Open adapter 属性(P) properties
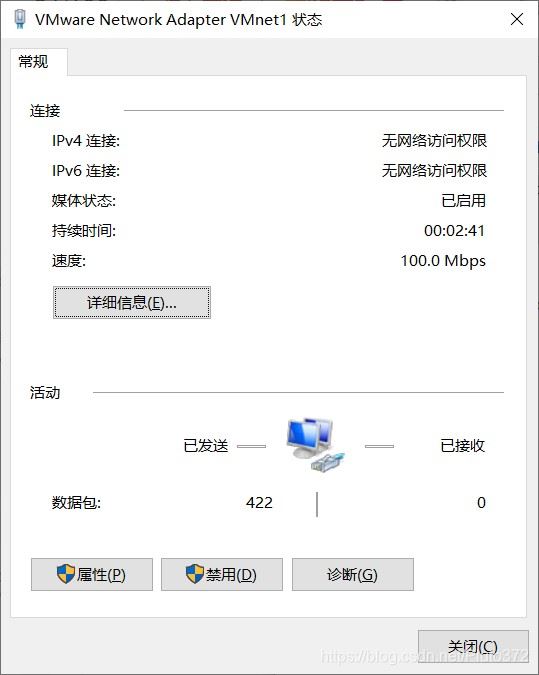539x675 pixels. (x=92, y=574)
